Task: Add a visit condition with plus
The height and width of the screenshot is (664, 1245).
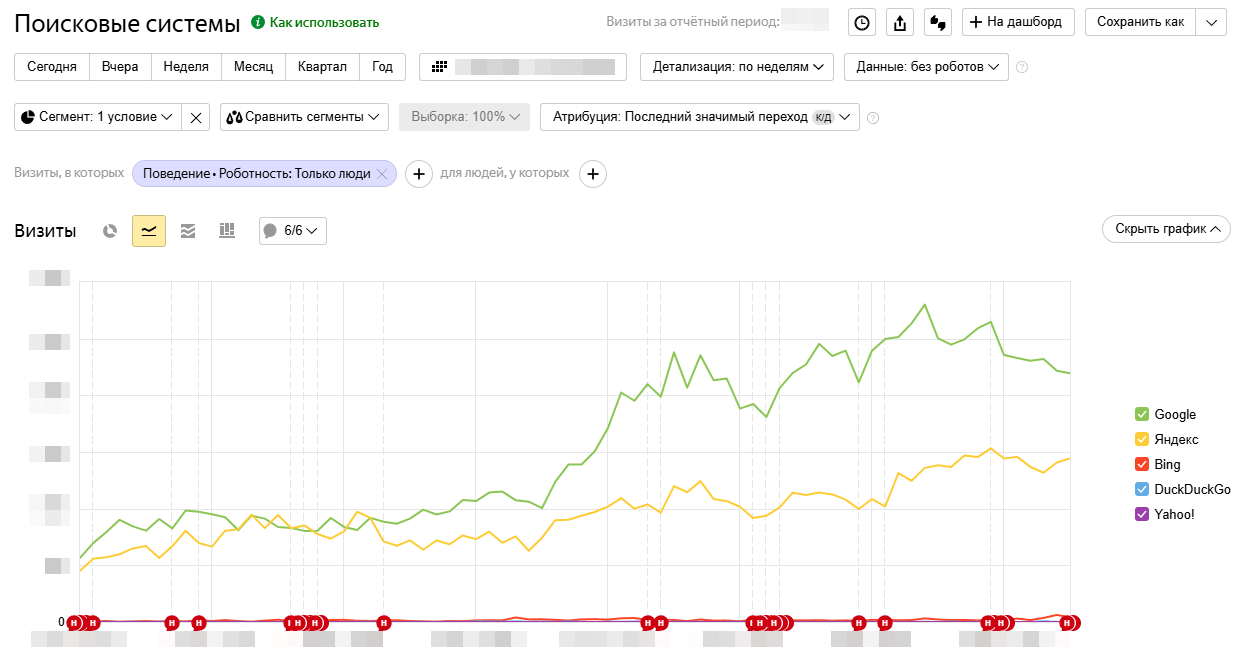Action: click(417, 174)
